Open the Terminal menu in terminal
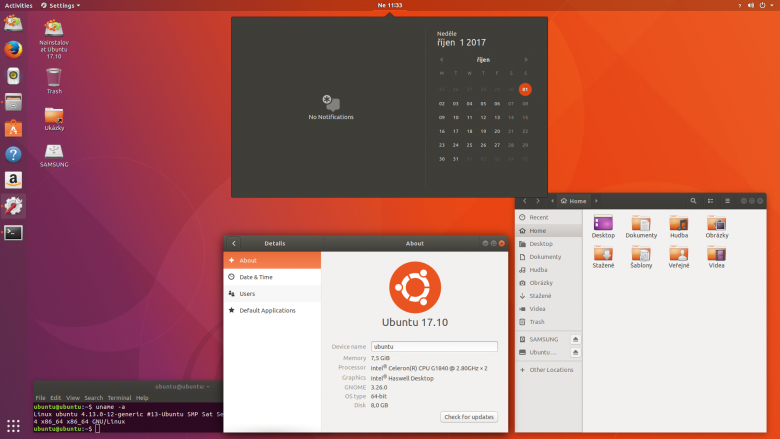This screenshot has height=439, width=780. point(119,398)
